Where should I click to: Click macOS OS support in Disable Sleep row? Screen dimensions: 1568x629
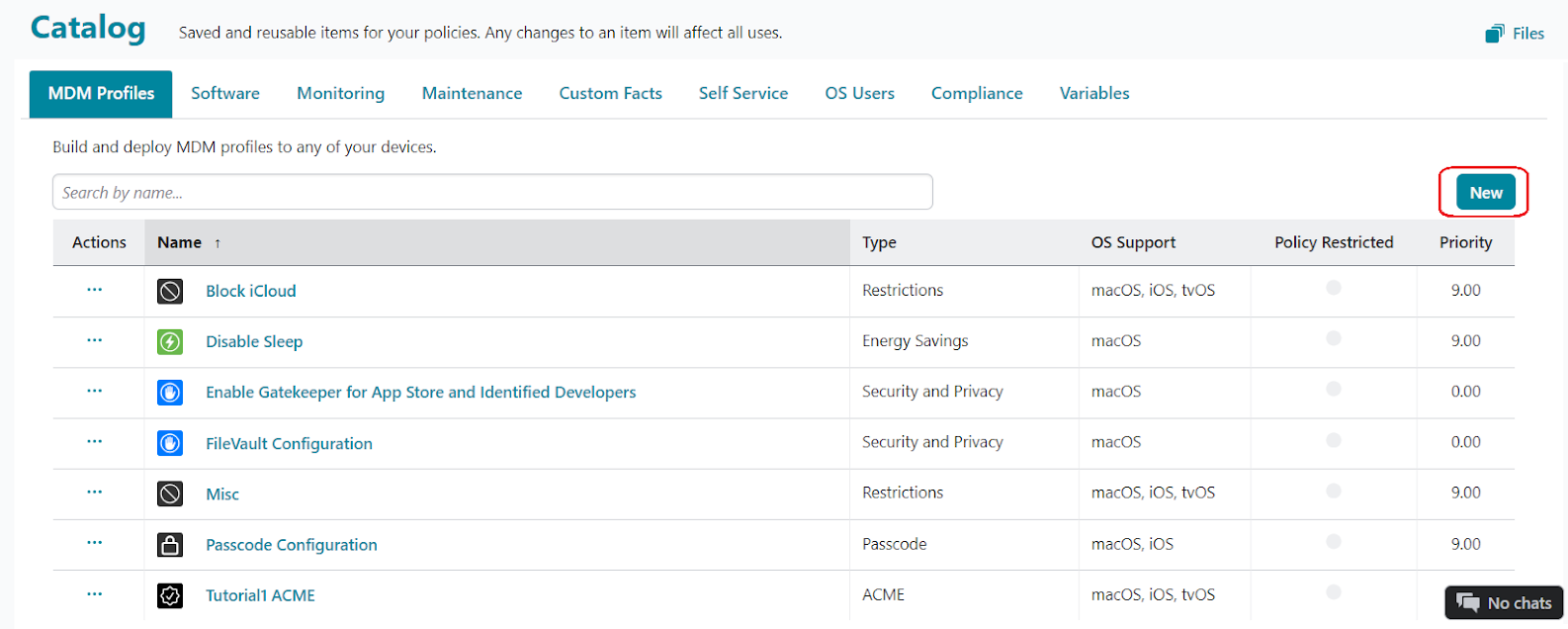tap(1116, 340)
